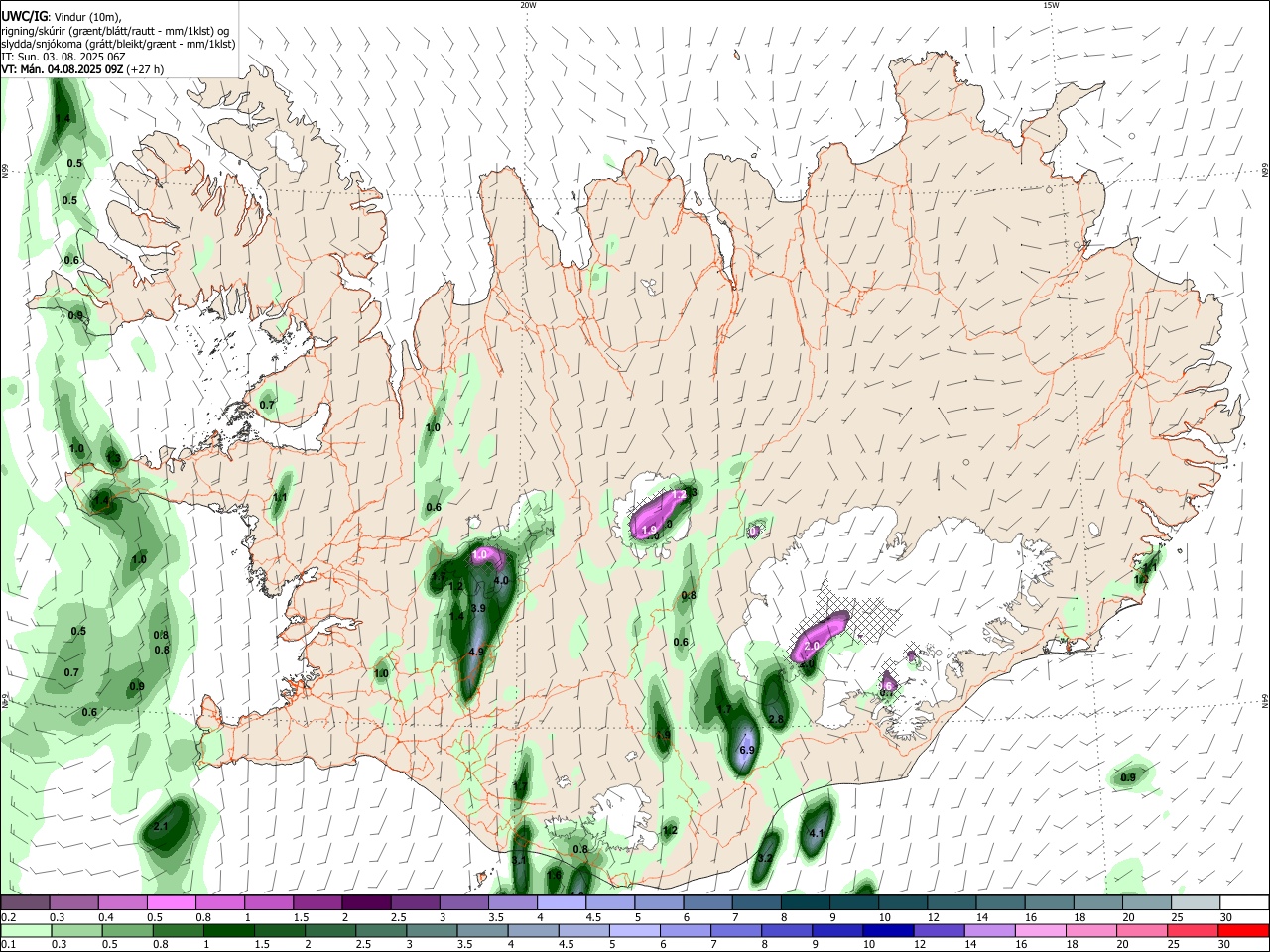Click the darkest green 1–1.5 rain swatch

pyautogui.click(x=229, y=930)
